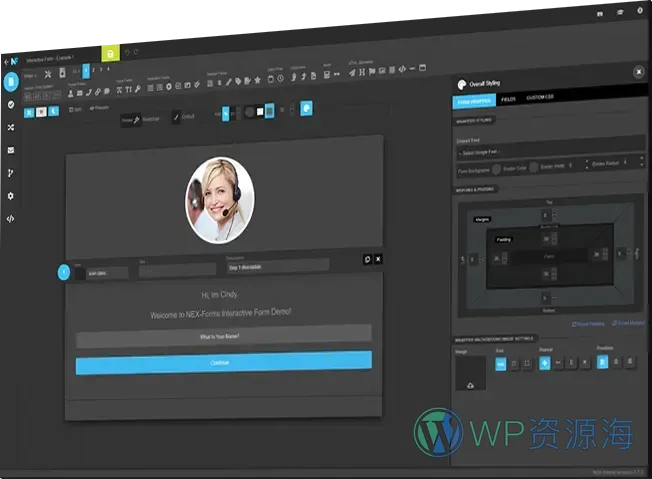
Task: Pick the Form Background color swatch
Action: 496,169
